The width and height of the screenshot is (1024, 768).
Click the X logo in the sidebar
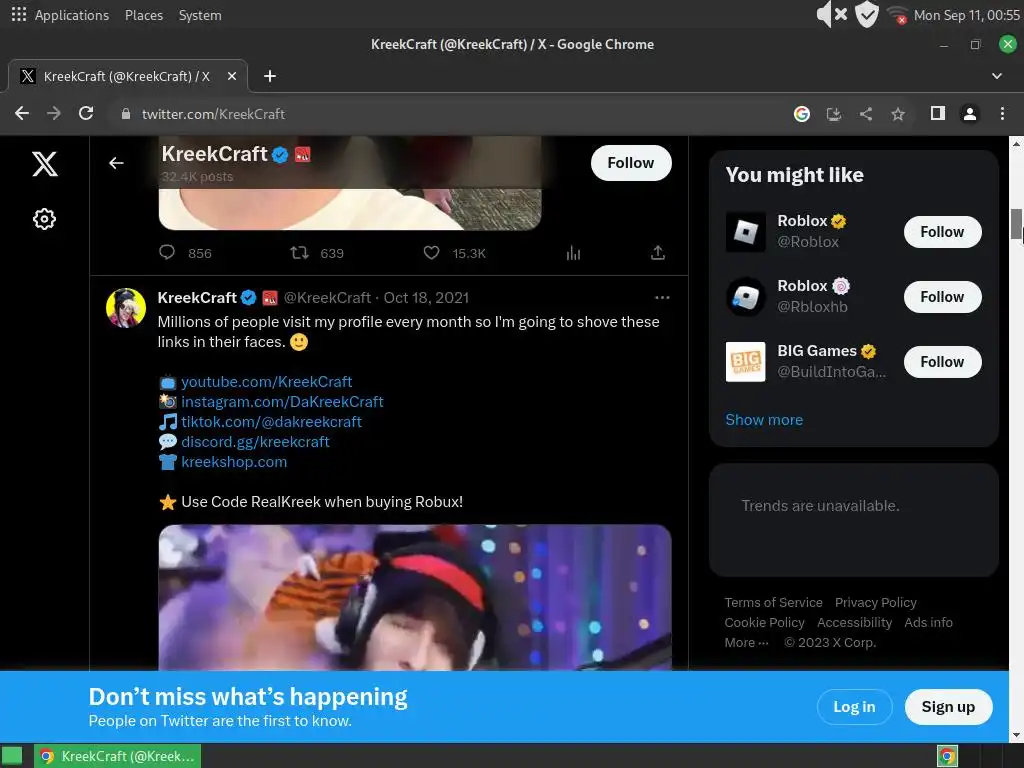(x=44, y=163)
